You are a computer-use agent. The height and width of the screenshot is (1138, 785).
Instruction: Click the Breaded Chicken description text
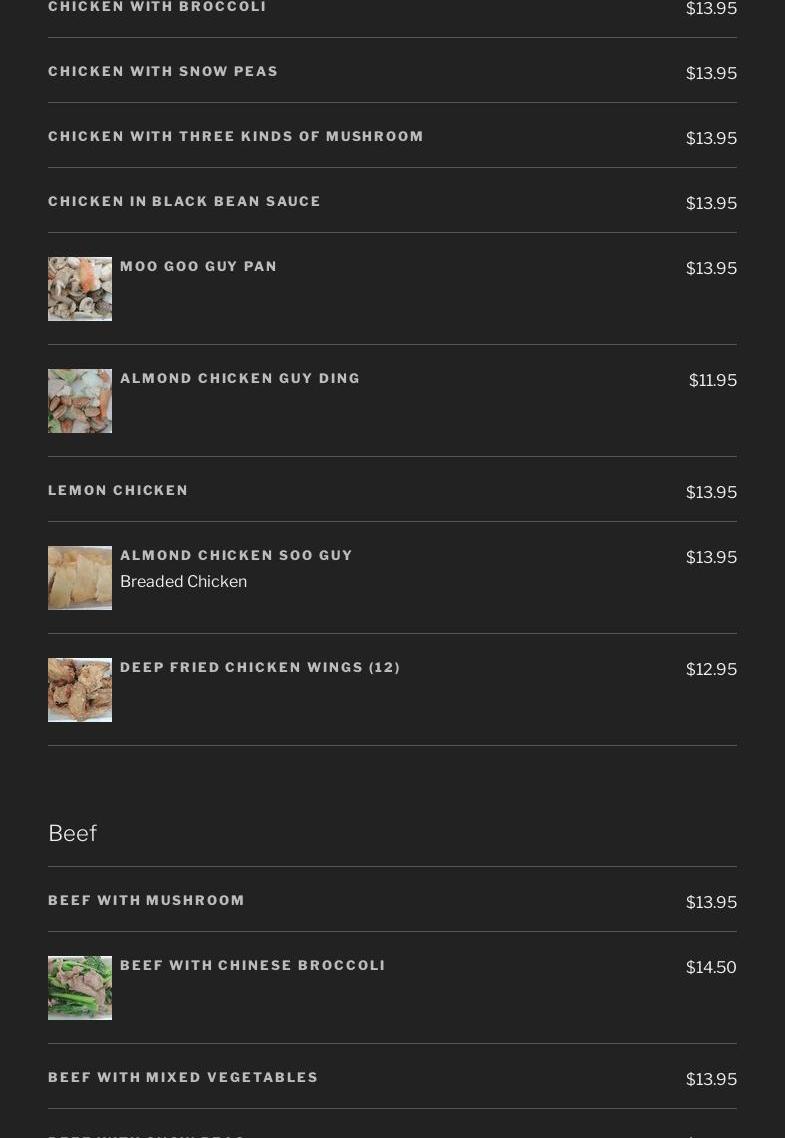(183, 582)
